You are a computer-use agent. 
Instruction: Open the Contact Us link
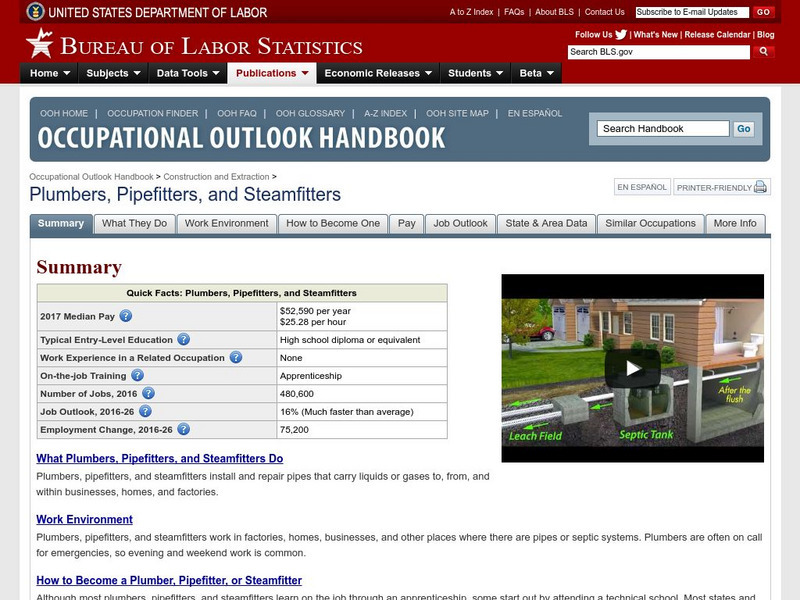(605, 12)
